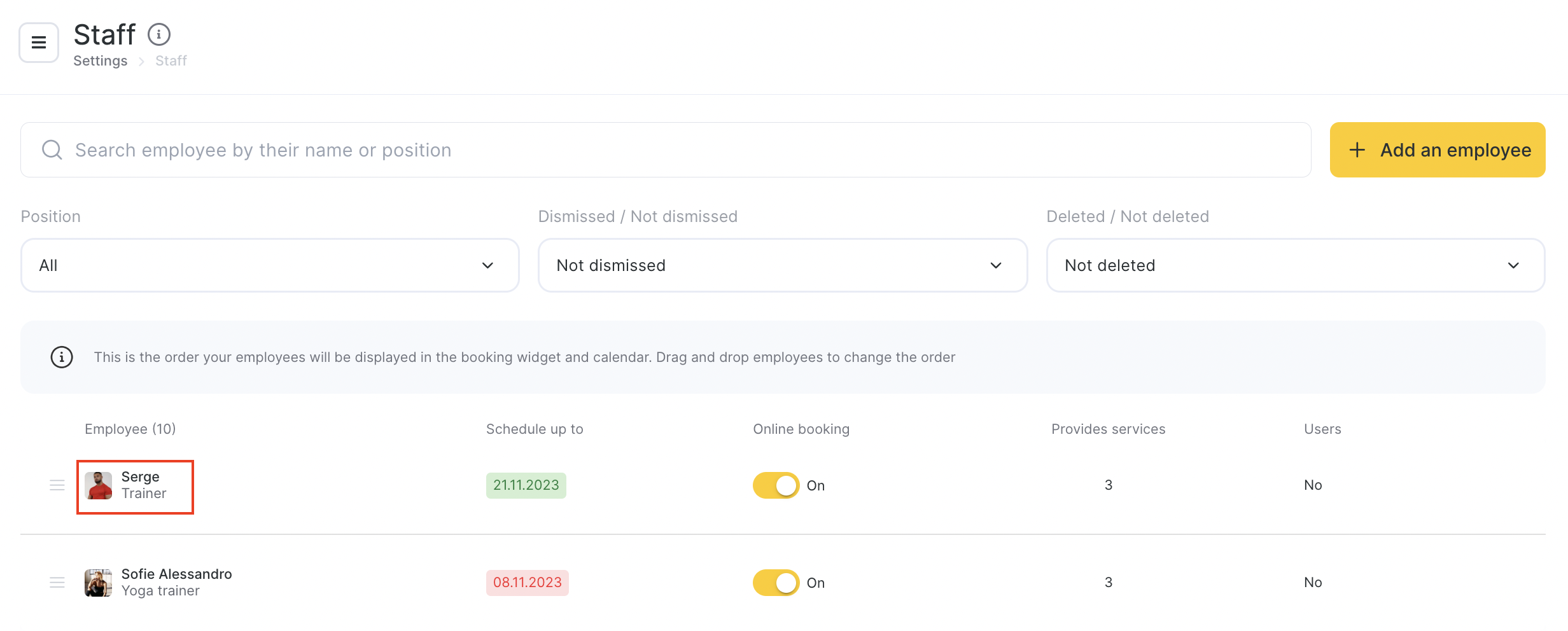Viewport: 1568px width, 631px height.
Task: Click the Provides services column header
Action: pyautogui.click(x=1109, y=429)
